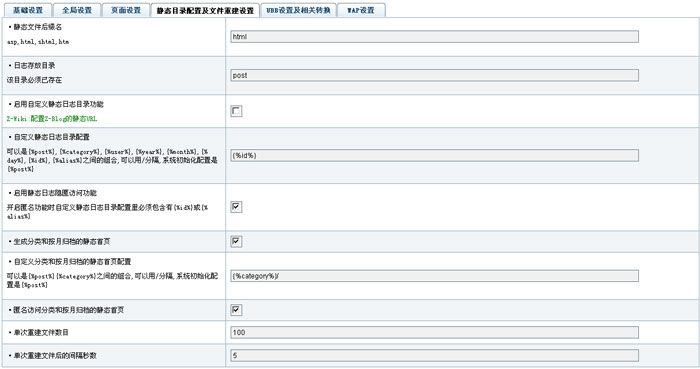
Task: Click the 启用自定义静态日志目录功能 label
Action: 58,104
